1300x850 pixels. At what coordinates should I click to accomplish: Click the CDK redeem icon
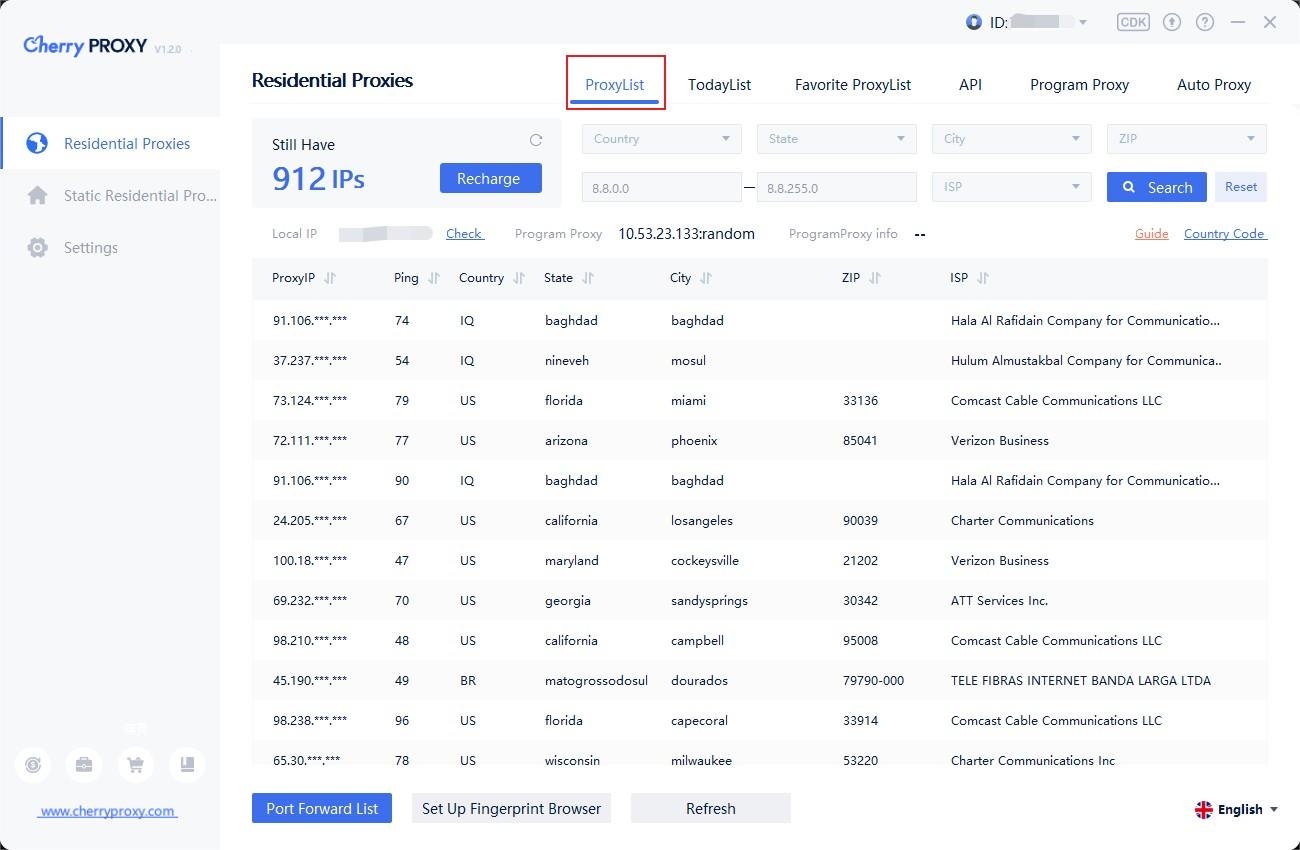point(1132,22)
